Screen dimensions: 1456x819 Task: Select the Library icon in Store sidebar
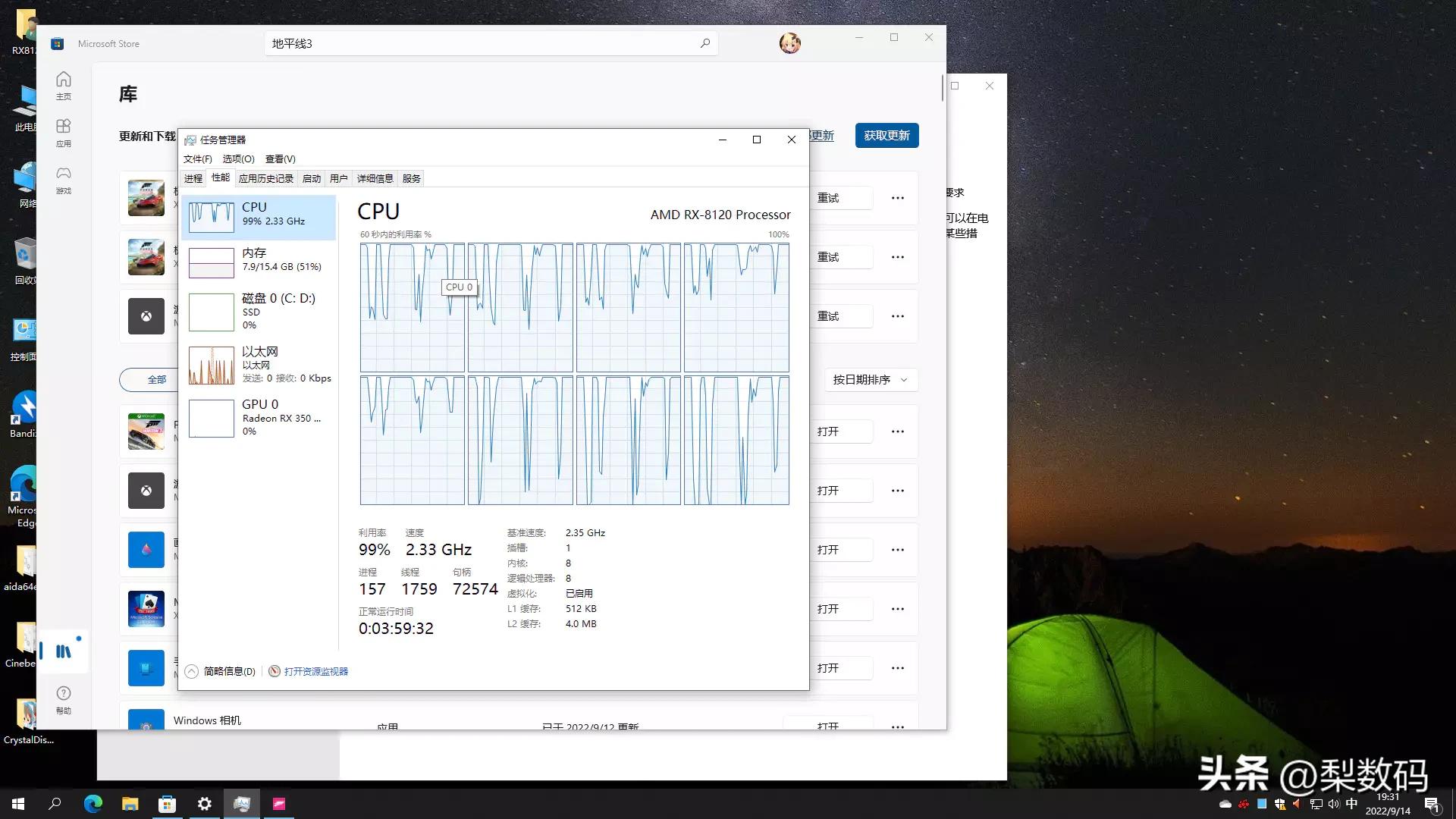click(63, 651)
